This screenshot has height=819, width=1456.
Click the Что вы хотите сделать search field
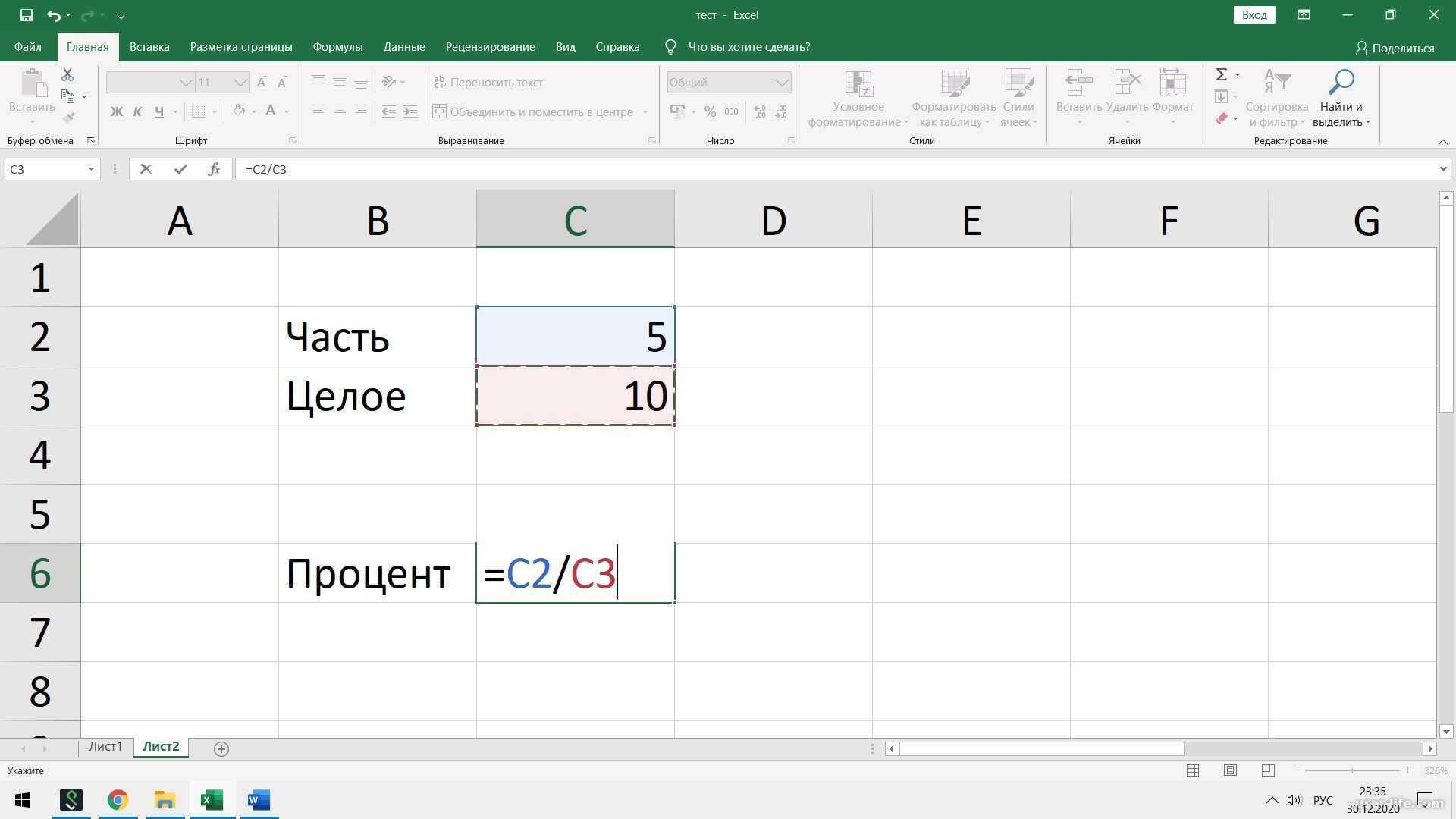pos(749,47)
